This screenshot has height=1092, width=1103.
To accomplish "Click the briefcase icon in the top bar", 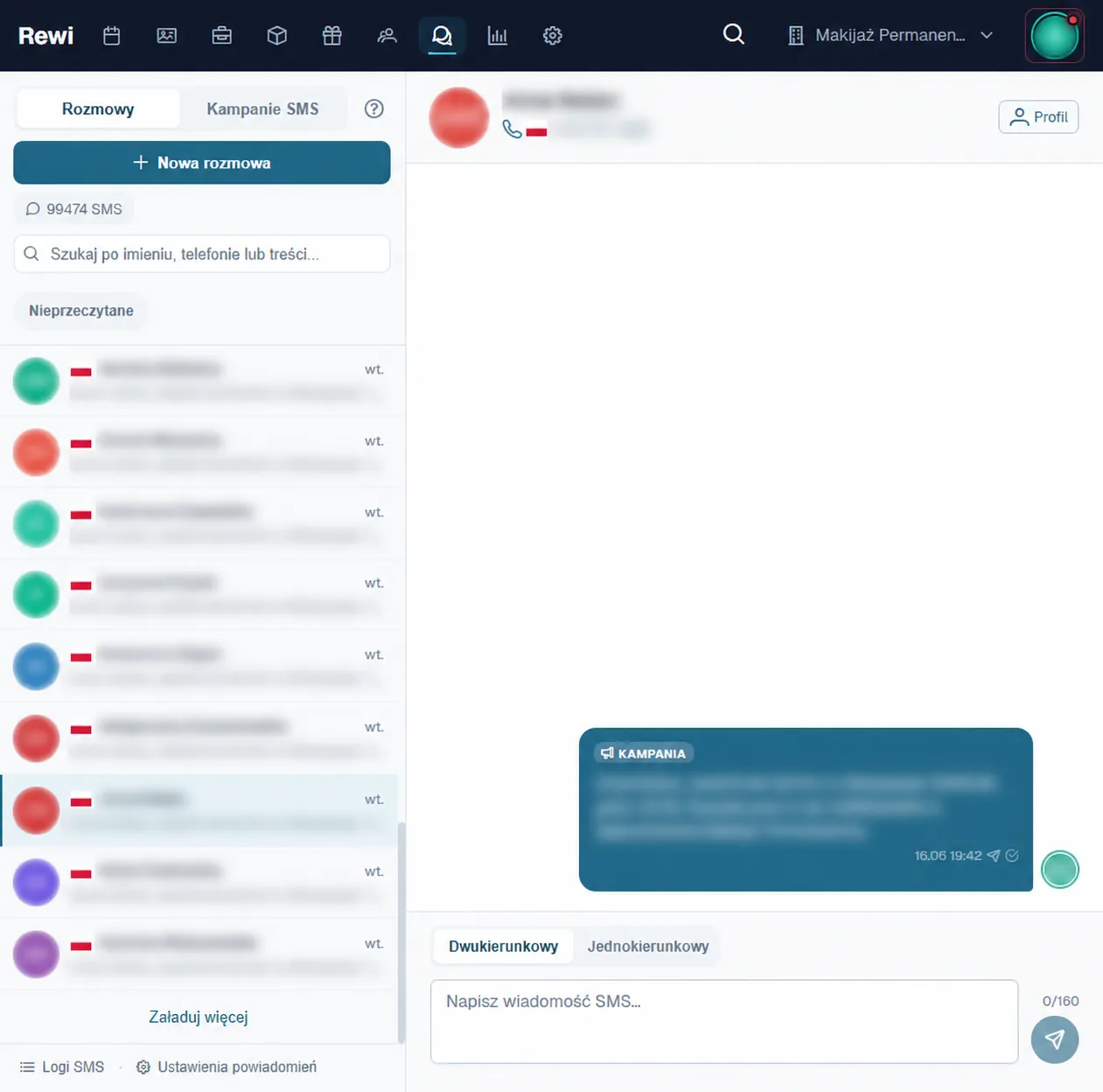I will pyautogui.click(x=221, y=36).
